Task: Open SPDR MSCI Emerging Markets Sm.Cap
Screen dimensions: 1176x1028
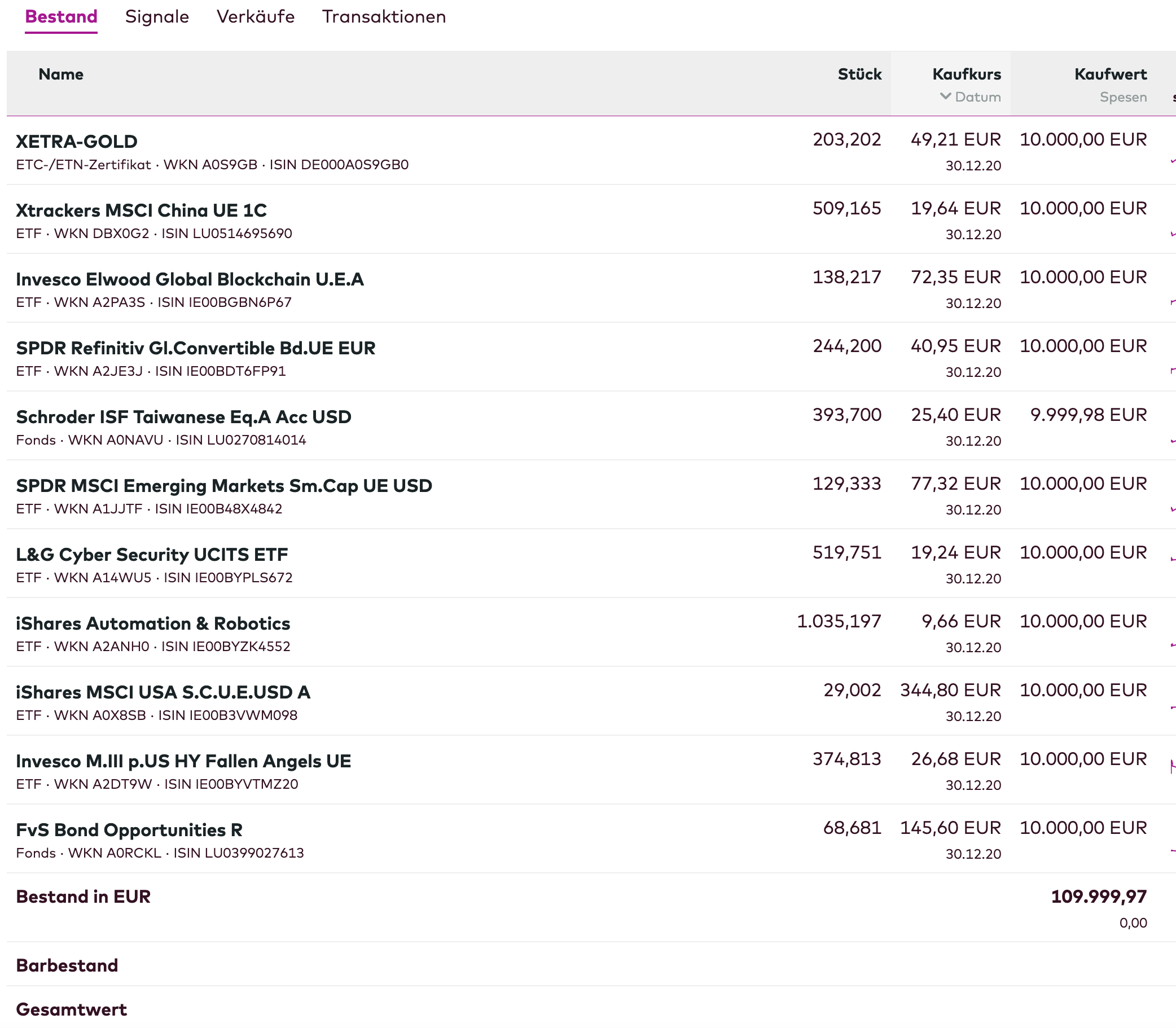Action: pyautogui.click(x=223, y=486)
